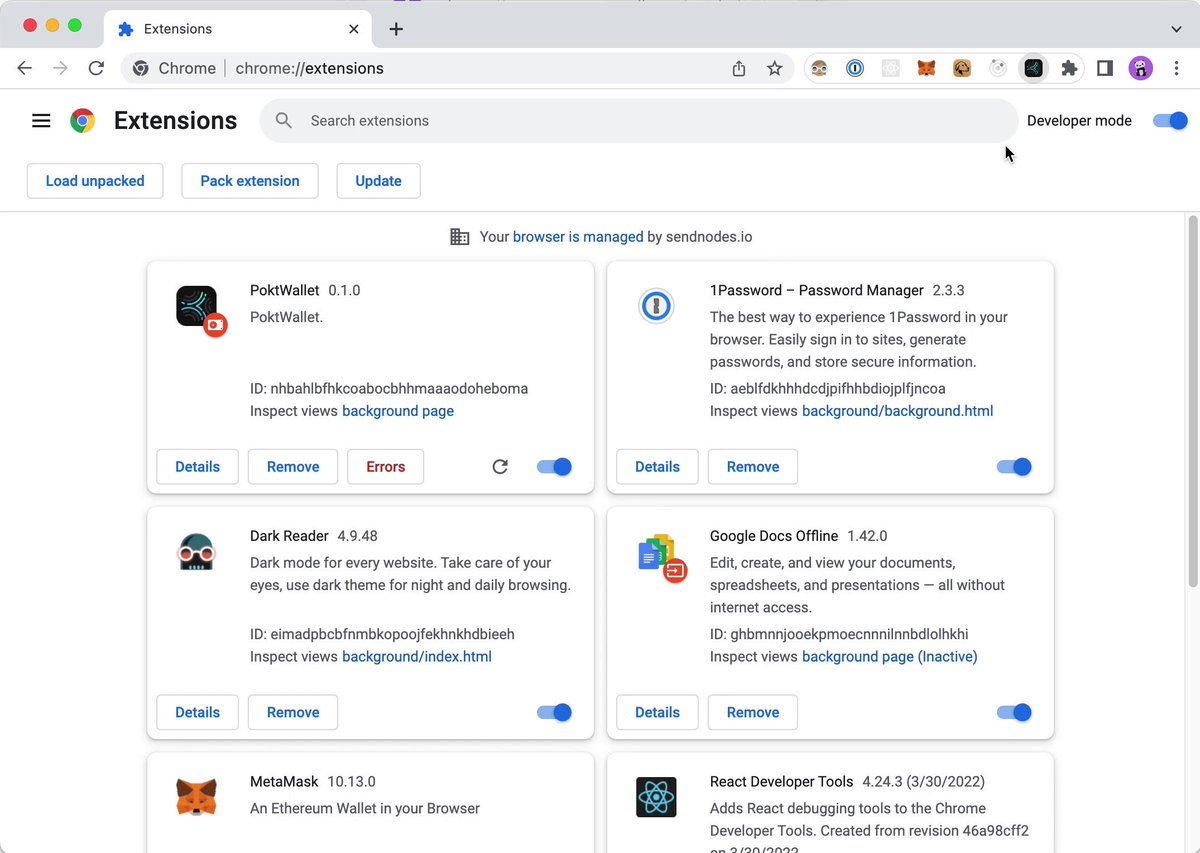Screen dimensions: 1200x853
Task: View PoktWallet Errors
Action: 385,467
